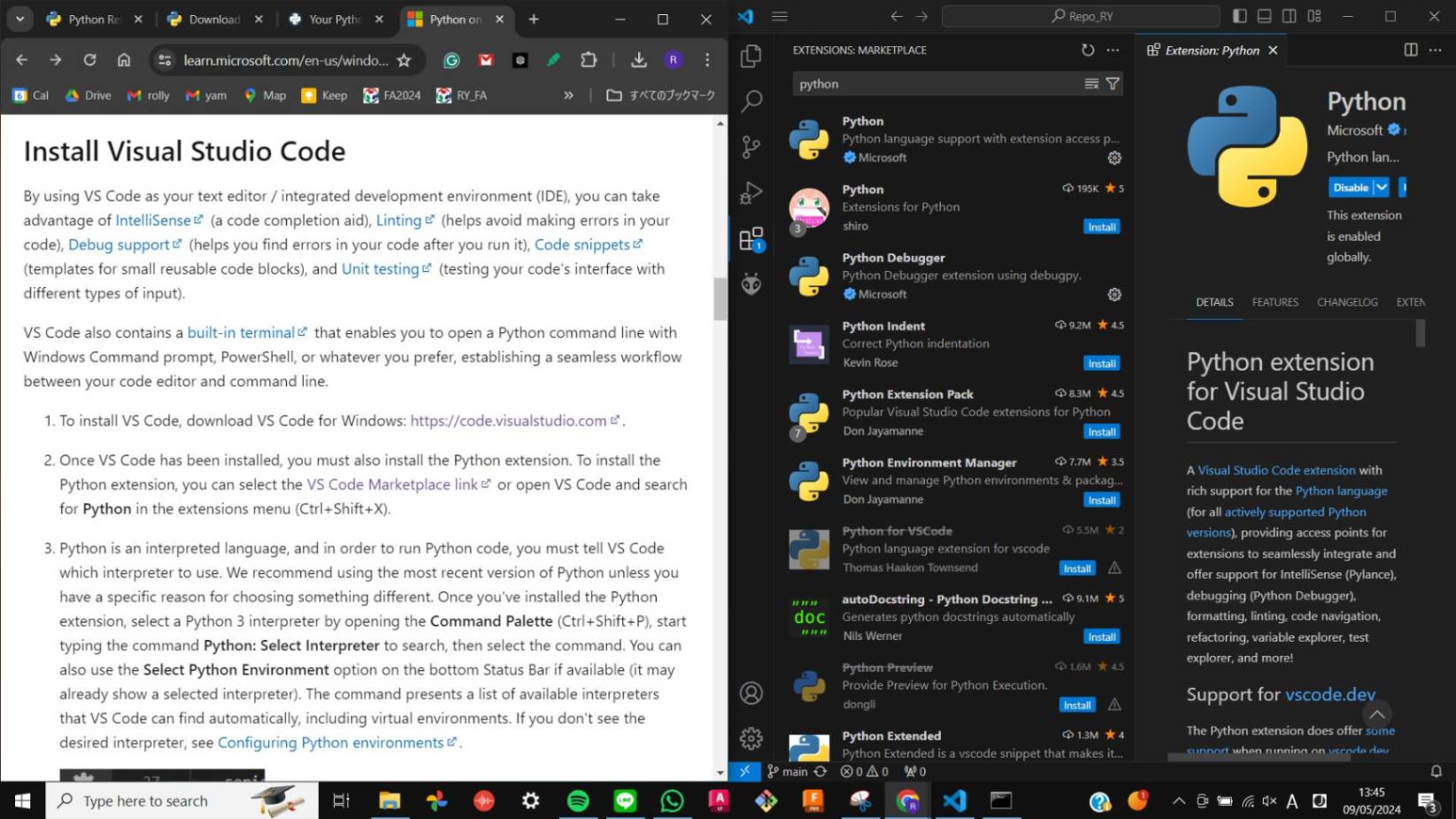Viewport: 1456px width, 819px height.
Task: Open the Disable button dropdown arrow
Action: coord(1381,187)
